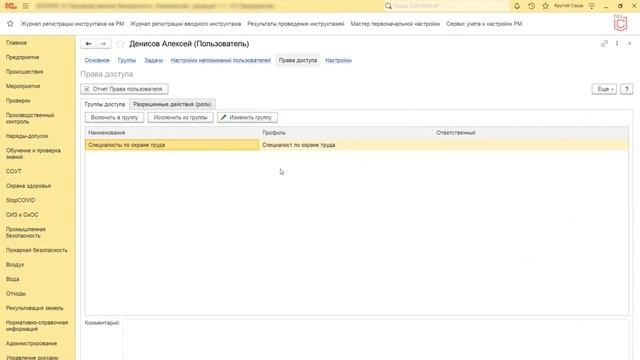Open Предприятие section in sidebar

(22, 57)
